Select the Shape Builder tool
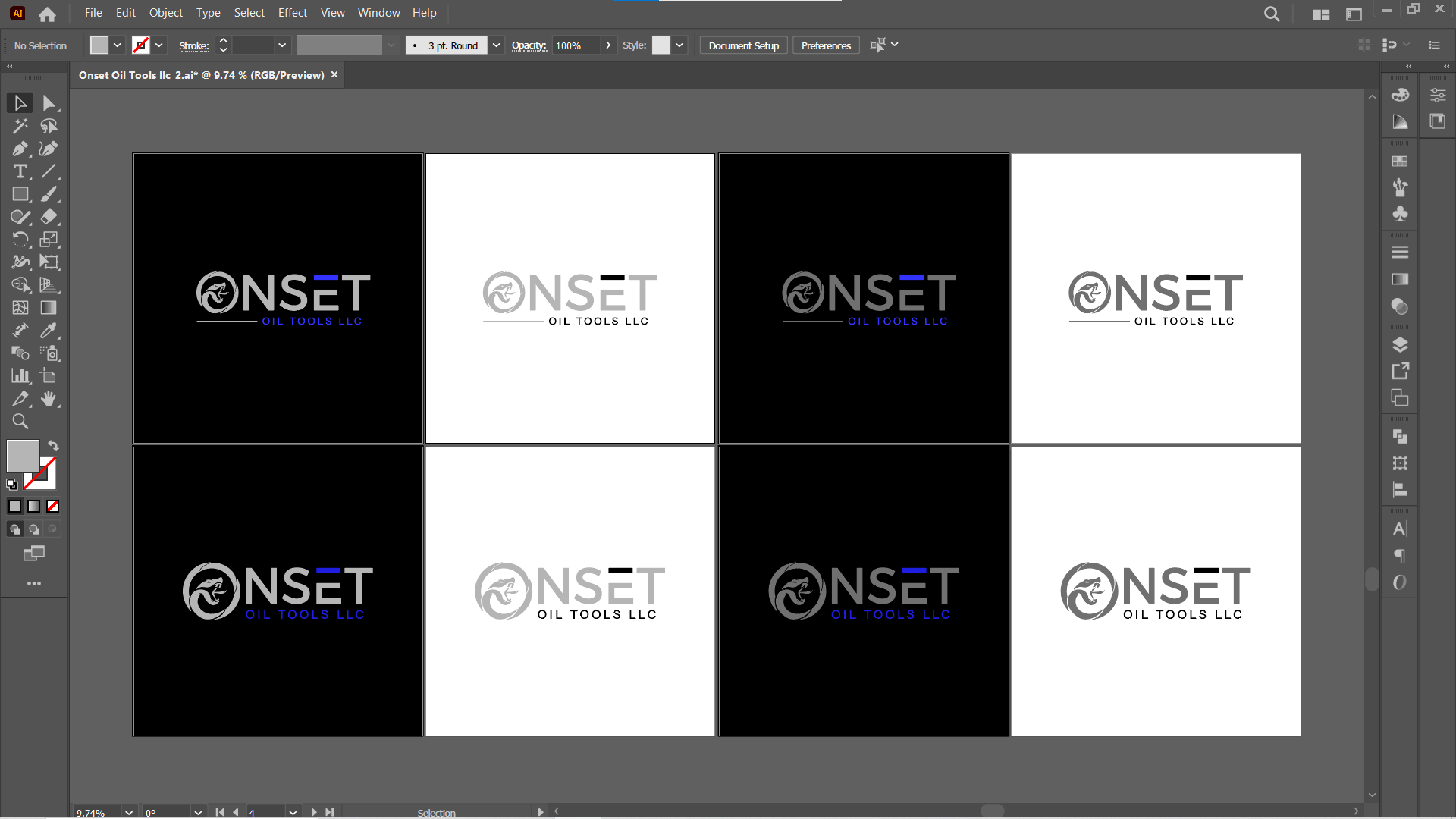 [x=20, y=285]
